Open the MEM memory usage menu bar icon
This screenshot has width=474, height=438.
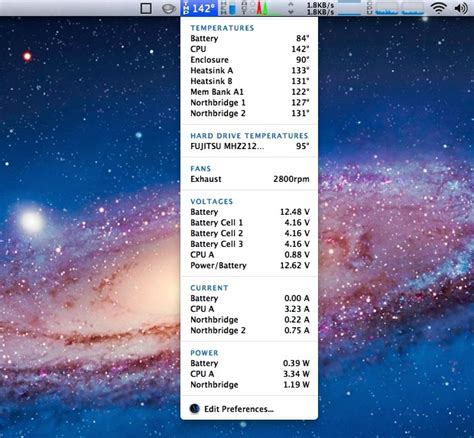coord(228,8)
